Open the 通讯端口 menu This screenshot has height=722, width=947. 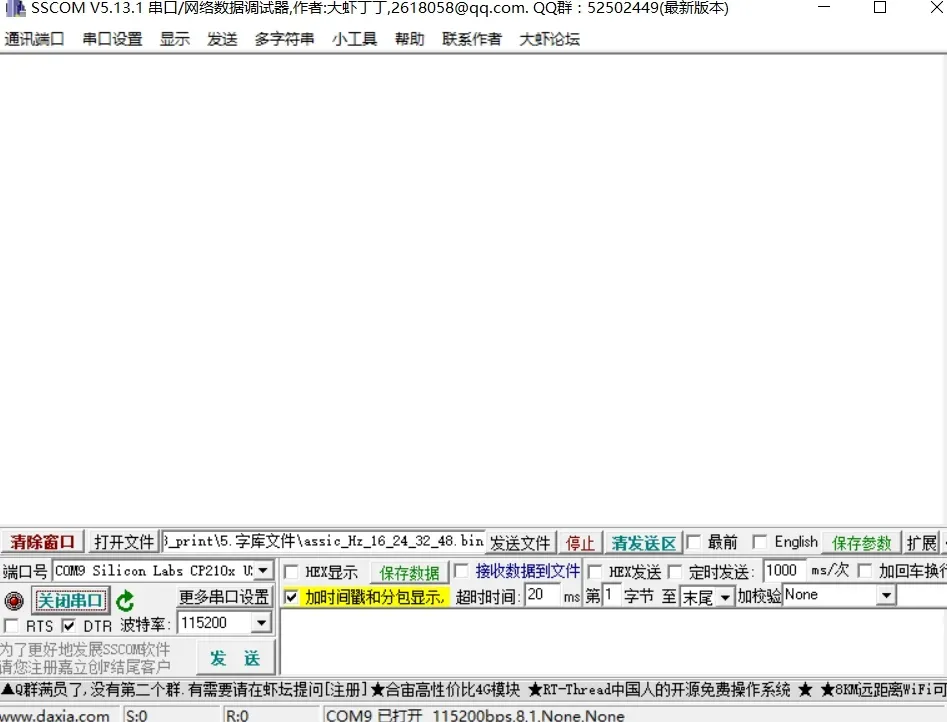pos(34,39)
